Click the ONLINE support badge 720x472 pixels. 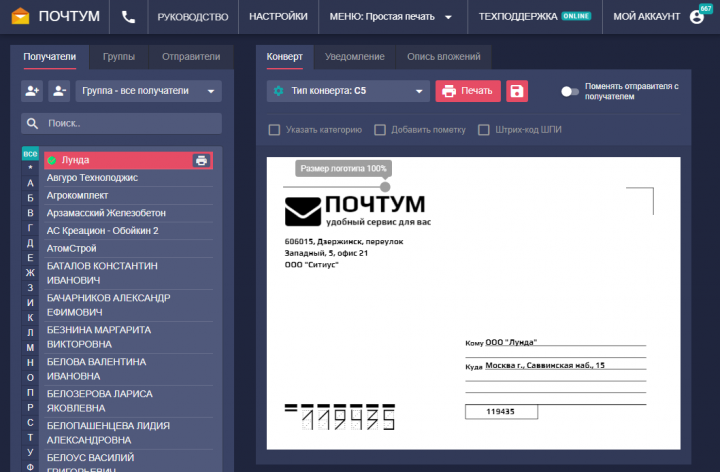click(x=576, y=16)
